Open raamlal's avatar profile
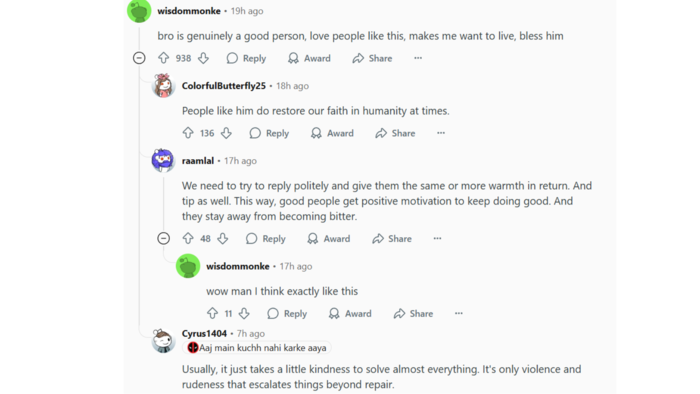 click(163, 161)
